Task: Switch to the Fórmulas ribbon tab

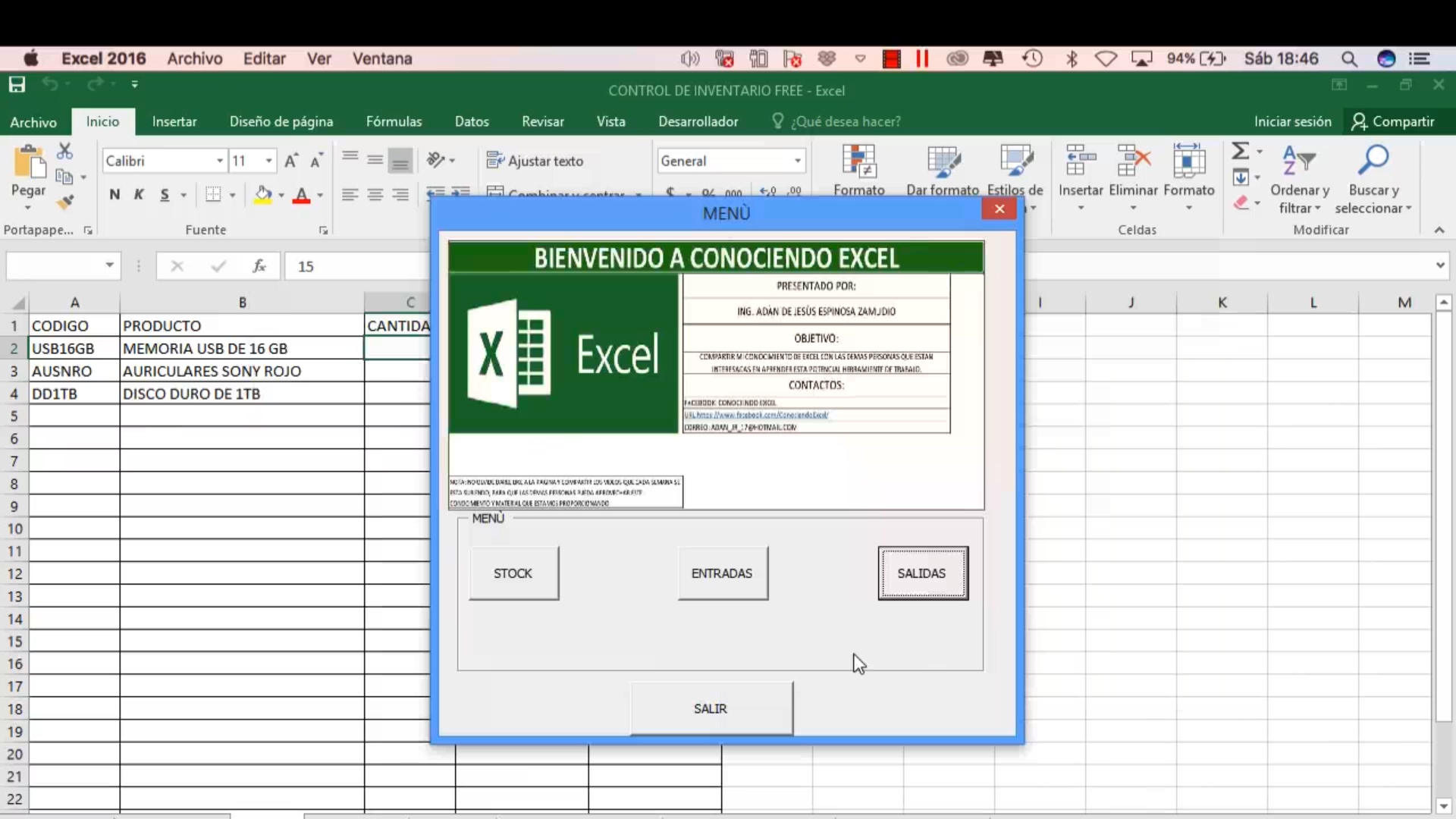Action: coord(394,121)
